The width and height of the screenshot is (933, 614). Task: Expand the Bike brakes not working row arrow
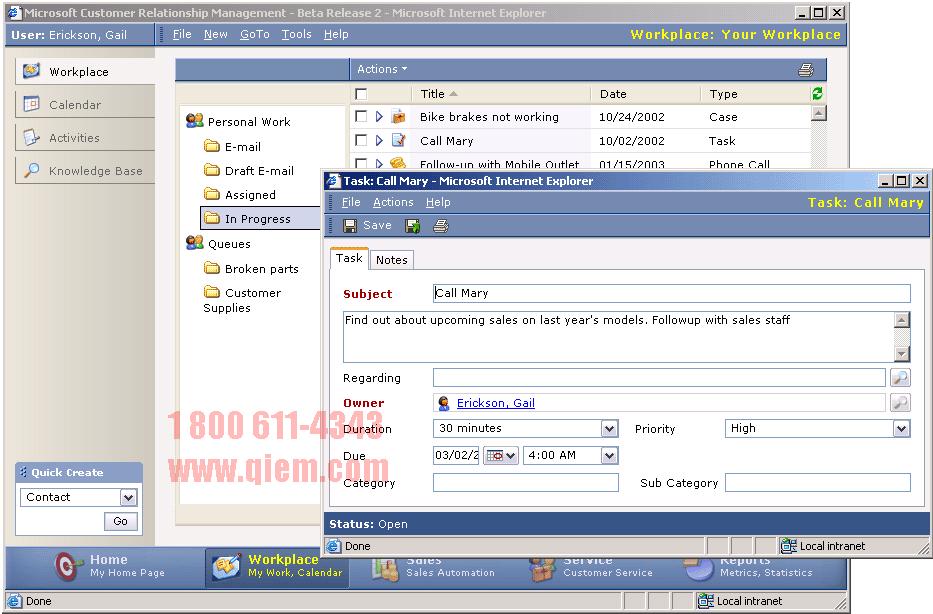pyautogui.click(x=379, y=117)
